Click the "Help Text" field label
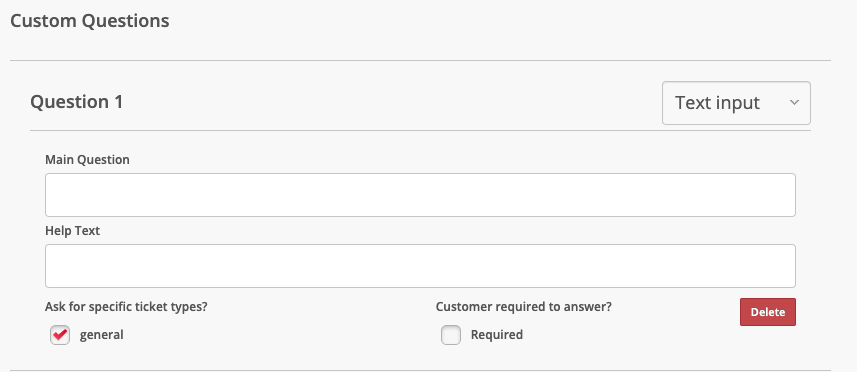 click(73, 231)
